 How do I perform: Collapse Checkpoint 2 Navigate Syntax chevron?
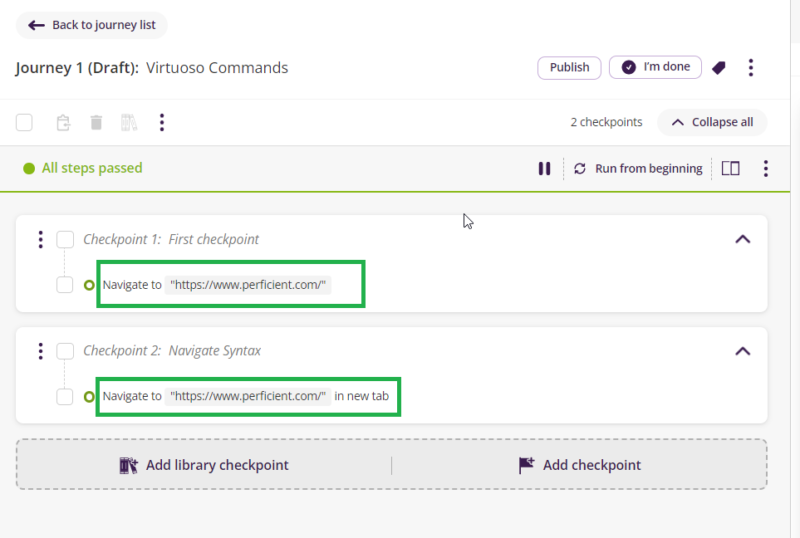coord(742,352)
